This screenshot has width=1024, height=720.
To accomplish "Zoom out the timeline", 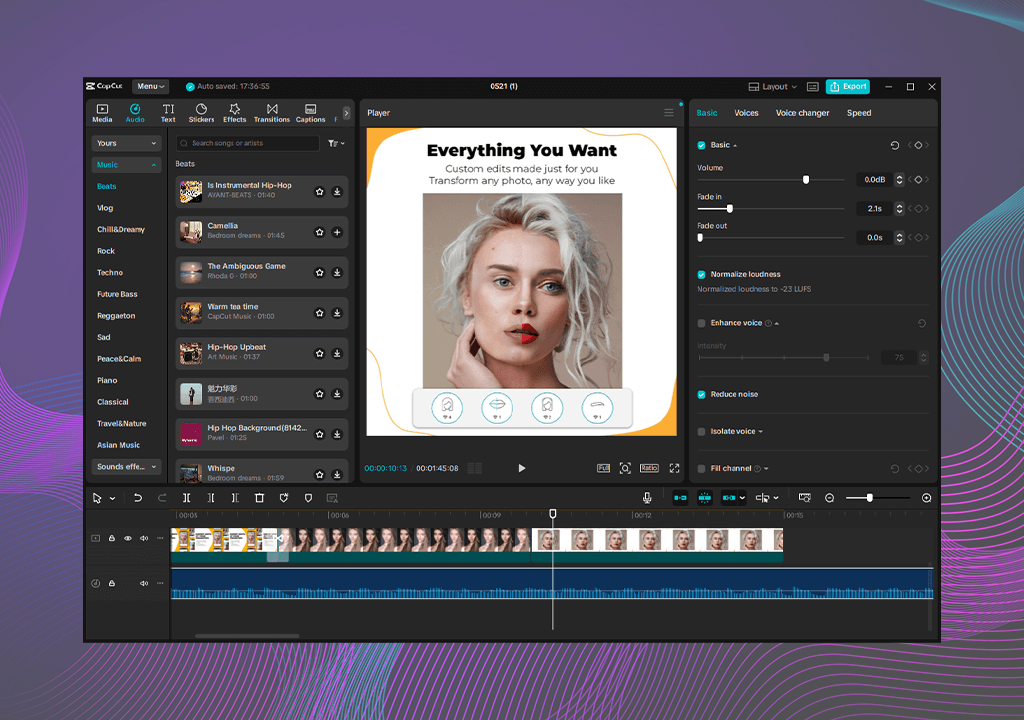I will pyautogui.click(x=829, y=498).
